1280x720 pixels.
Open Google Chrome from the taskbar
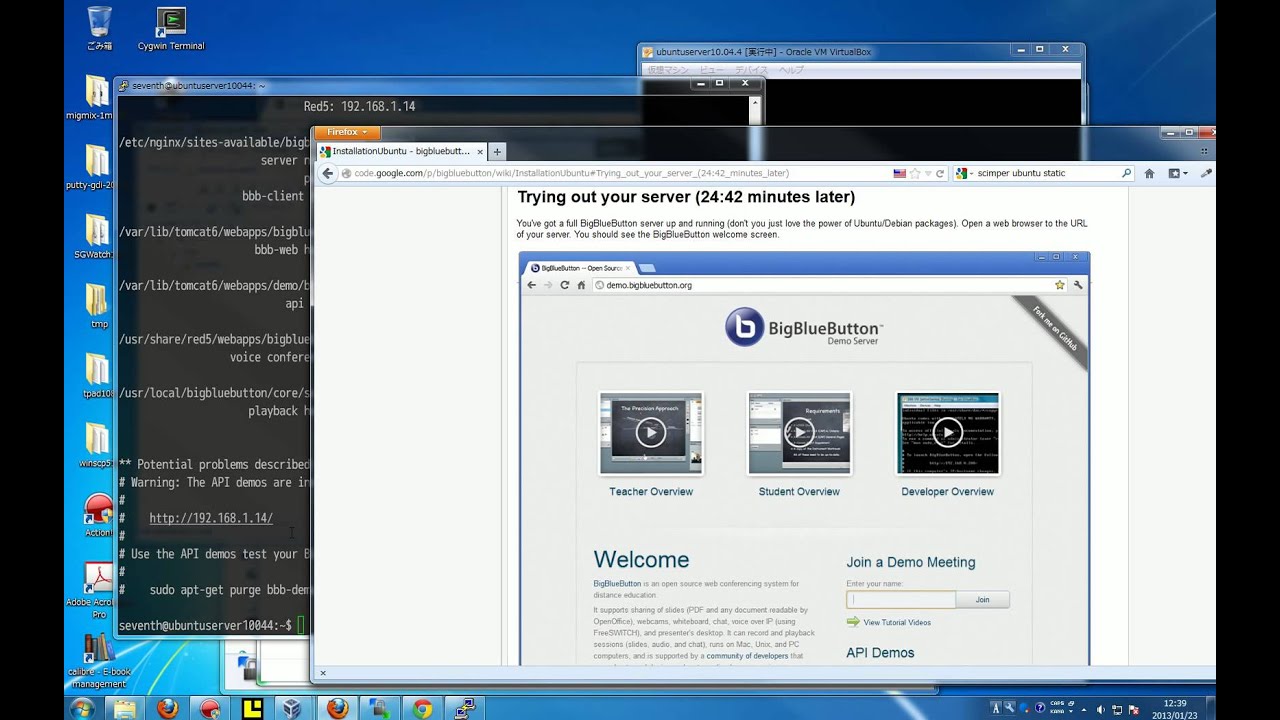(x=423, y=708)
